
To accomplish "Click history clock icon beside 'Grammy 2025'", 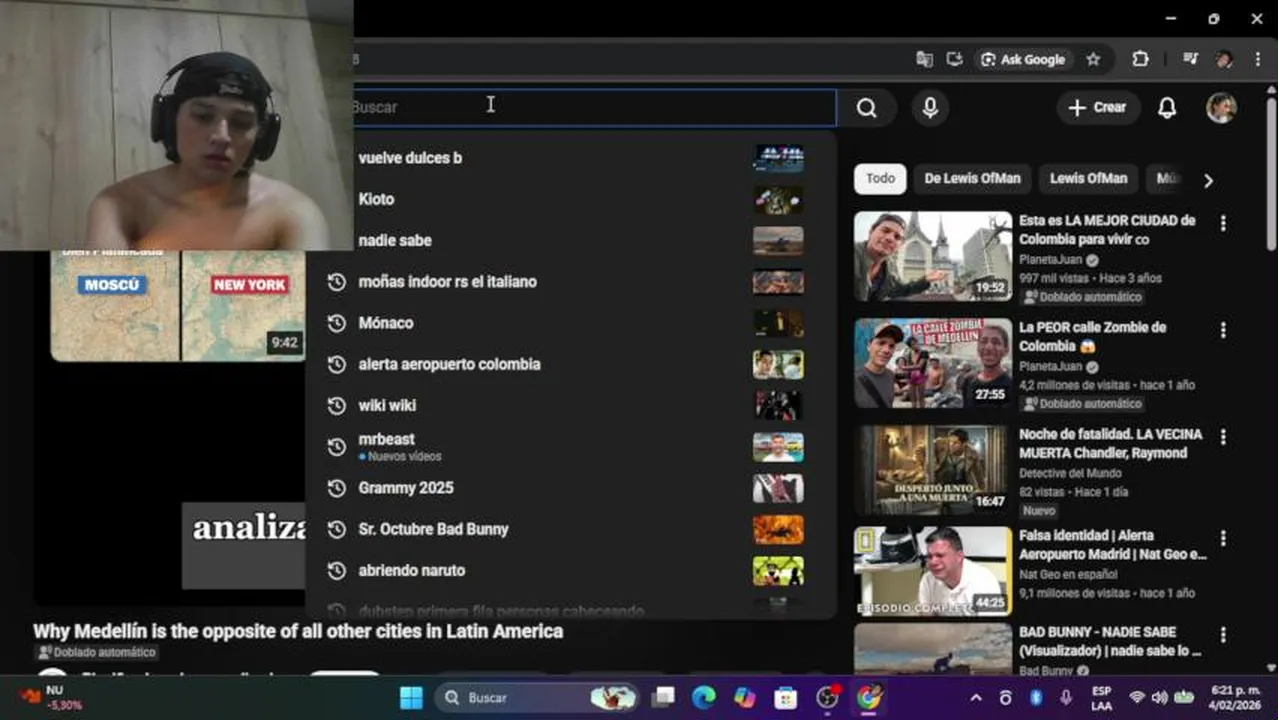I will click(337, 488).
